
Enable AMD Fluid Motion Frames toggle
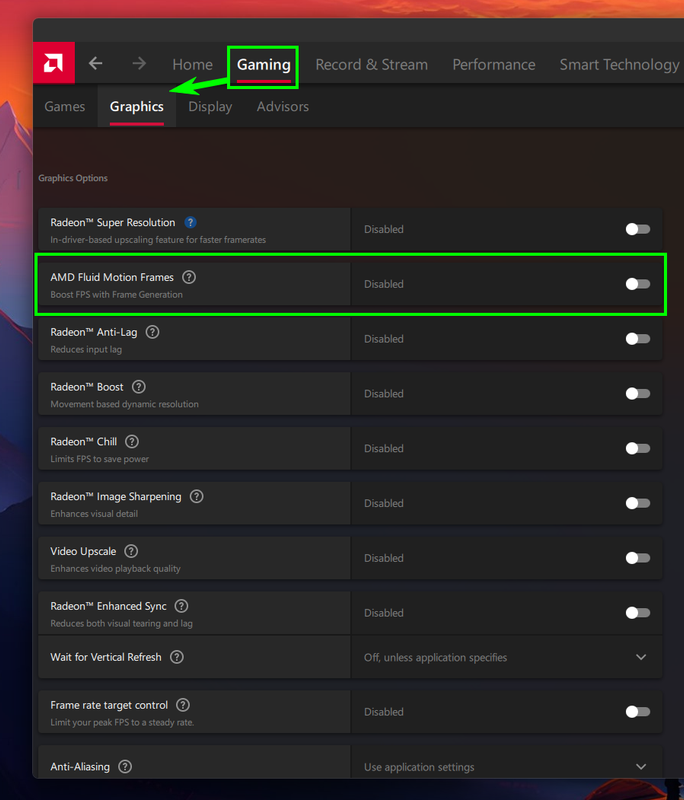pyautogui.click(x=638, y=284)
